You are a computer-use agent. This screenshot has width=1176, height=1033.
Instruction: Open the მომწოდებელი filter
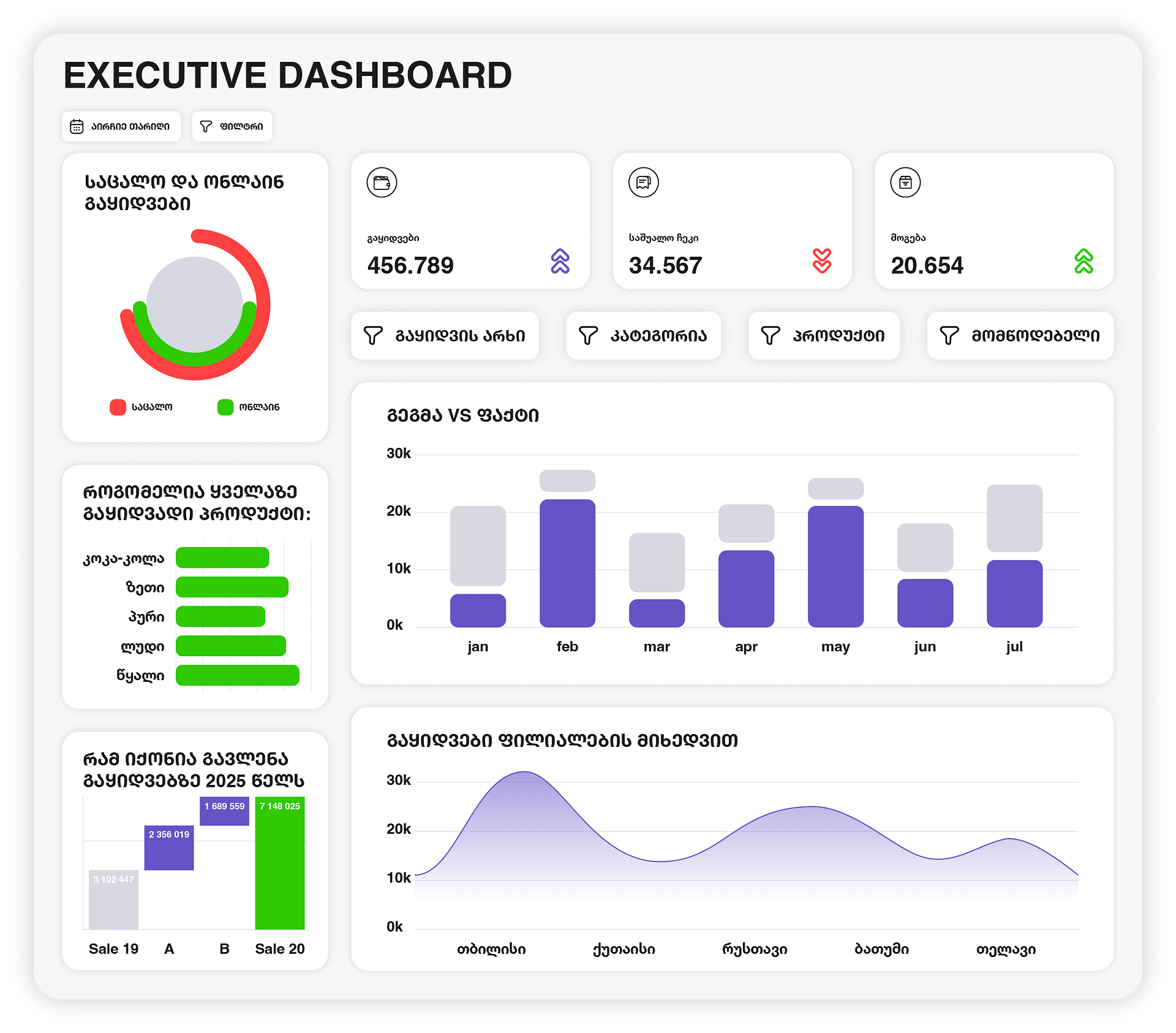(1020, 336)
